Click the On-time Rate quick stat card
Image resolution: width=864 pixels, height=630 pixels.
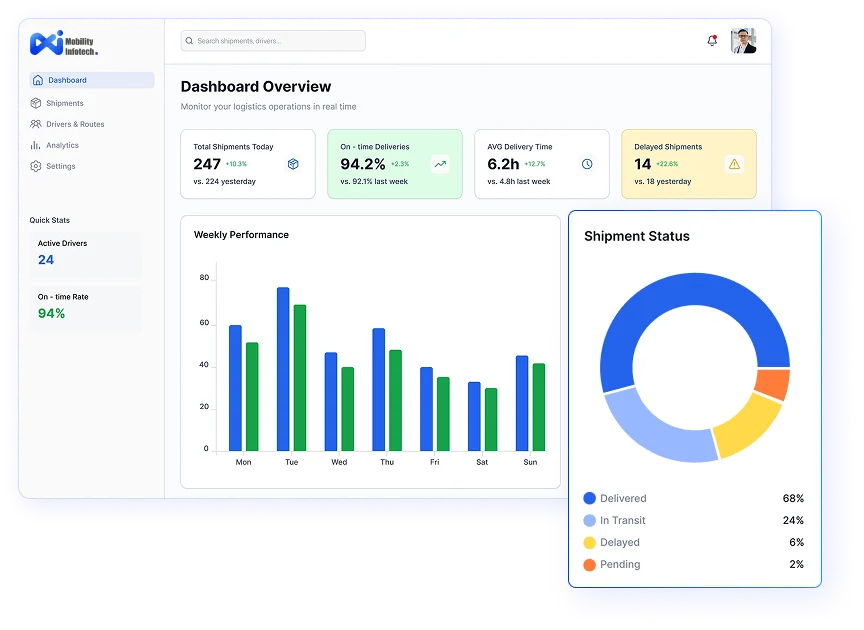(85, 307)
